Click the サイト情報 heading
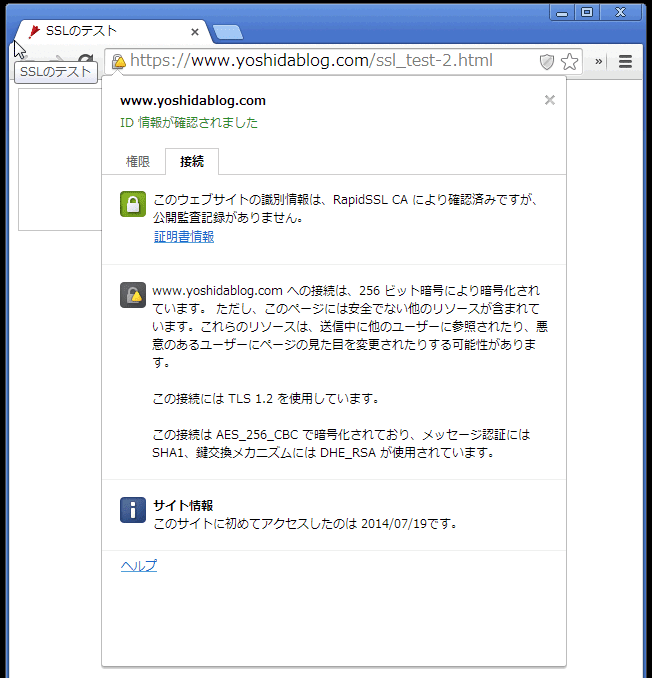Image resolution: width=652 pixels, height=678 pixels. (183, 505)
